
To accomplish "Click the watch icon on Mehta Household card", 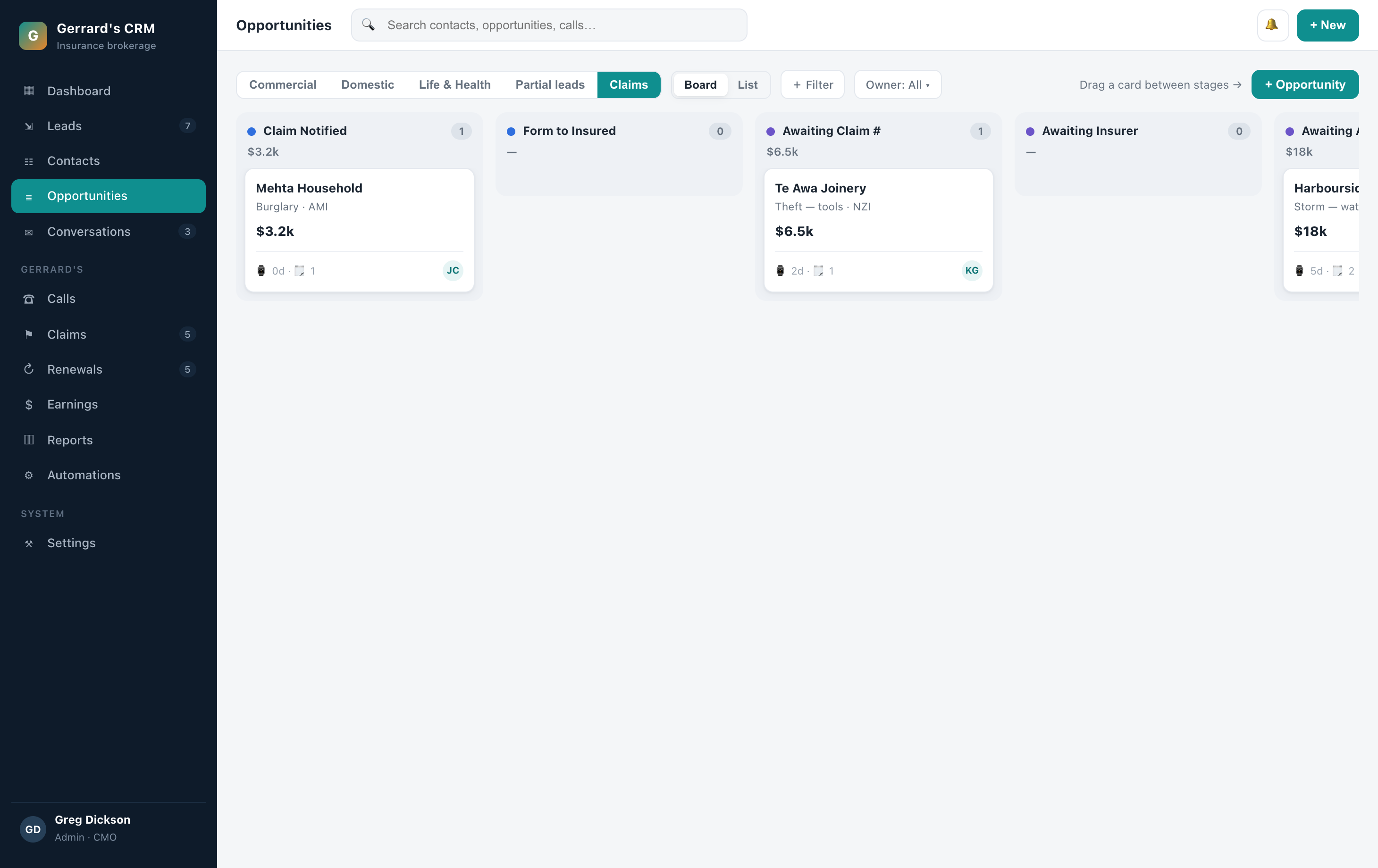I will coord(261,271).
